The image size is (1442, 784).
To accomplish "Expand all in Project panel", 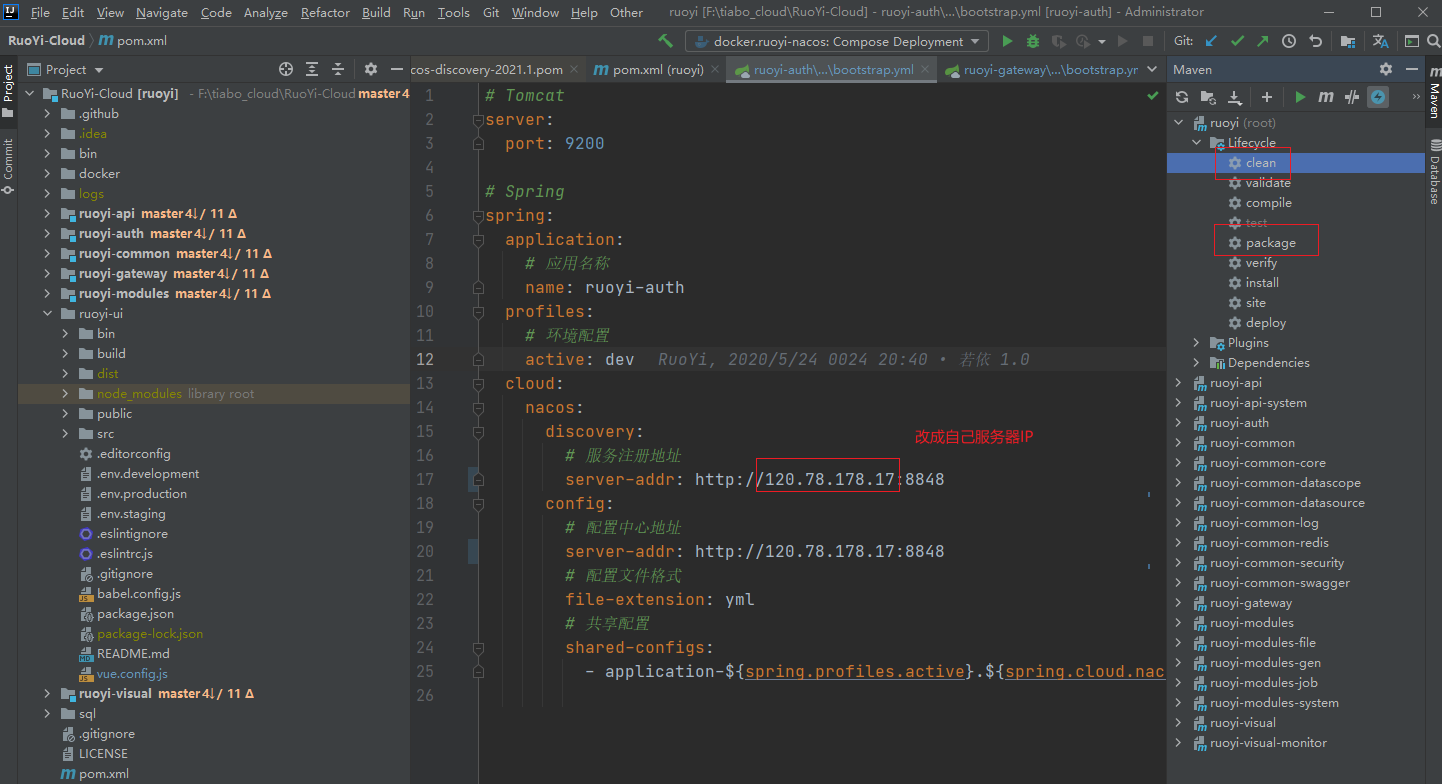I will [x=312, y=69].
